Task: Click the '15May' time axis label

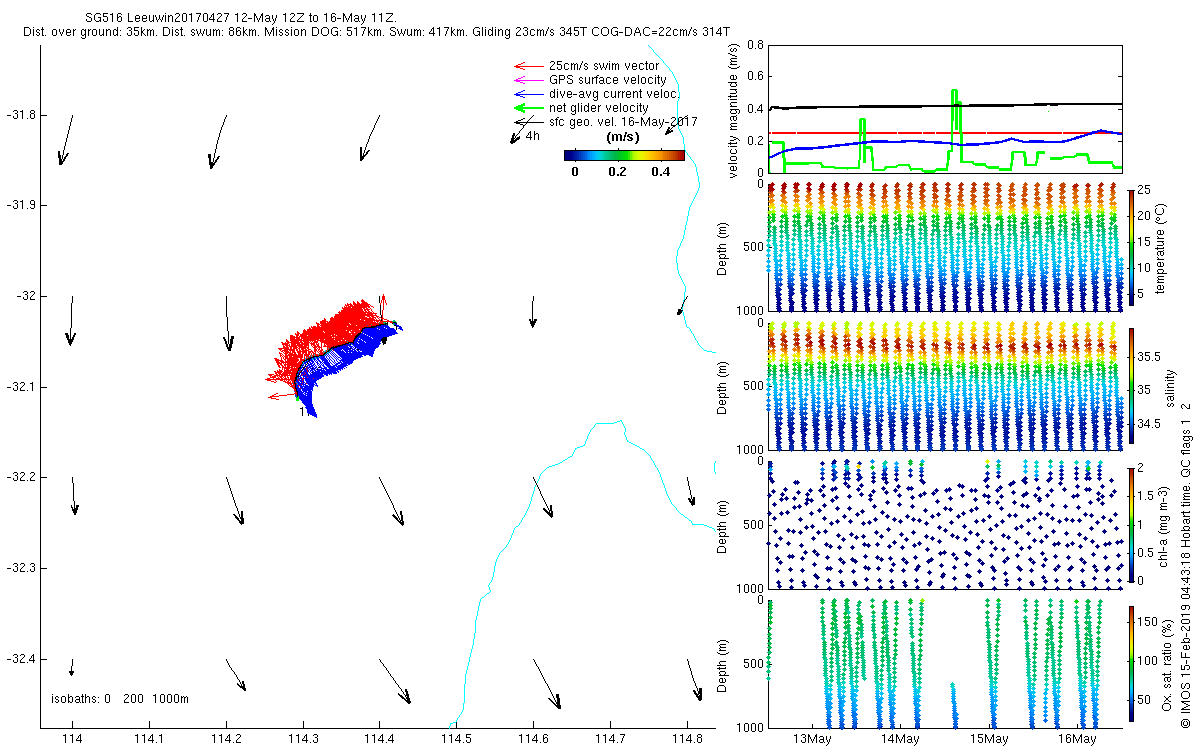Action: (x=989, y=738)
